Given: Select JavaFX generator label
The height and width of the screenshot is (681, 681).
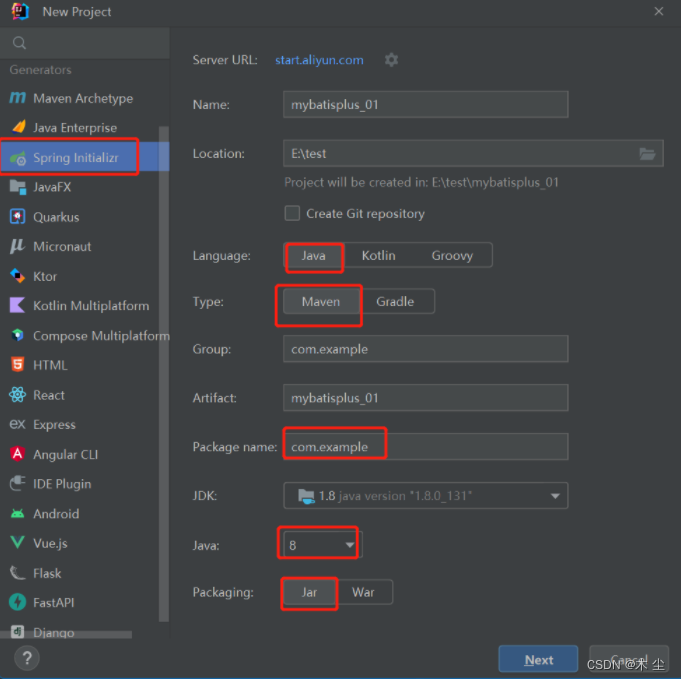Looking at the screenshot, I should [x=52, y=187].
